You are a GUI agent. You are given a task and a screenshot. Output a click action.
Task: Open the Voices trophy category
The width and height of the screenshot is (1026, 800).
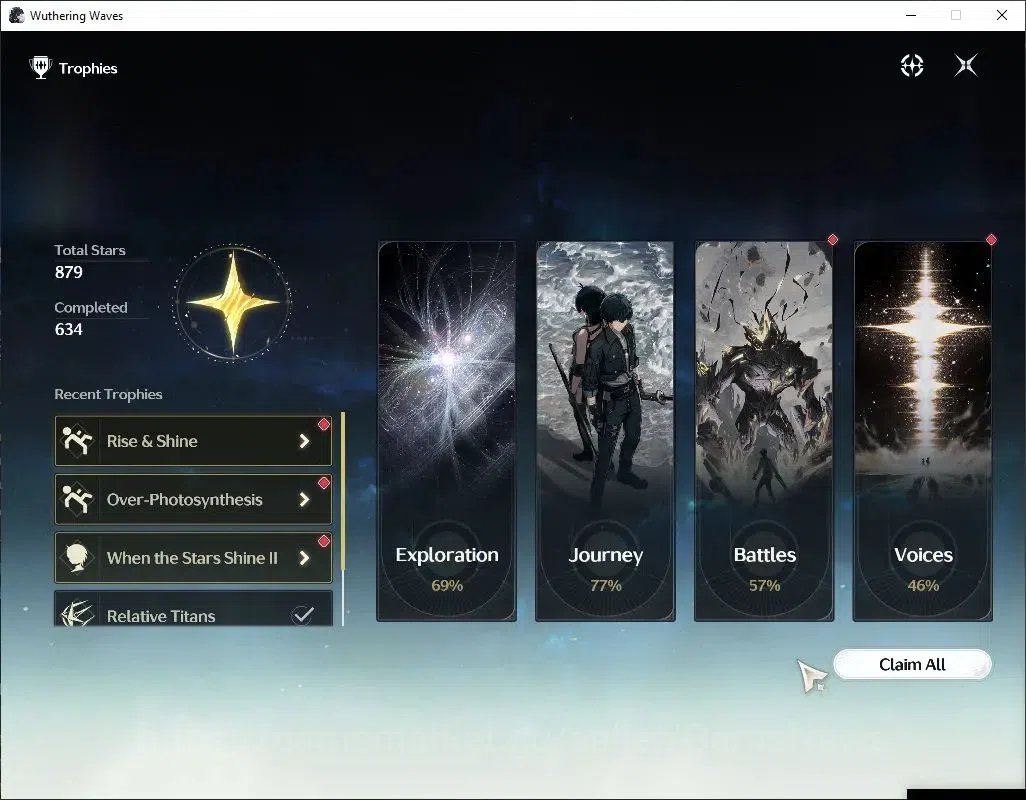923,431
